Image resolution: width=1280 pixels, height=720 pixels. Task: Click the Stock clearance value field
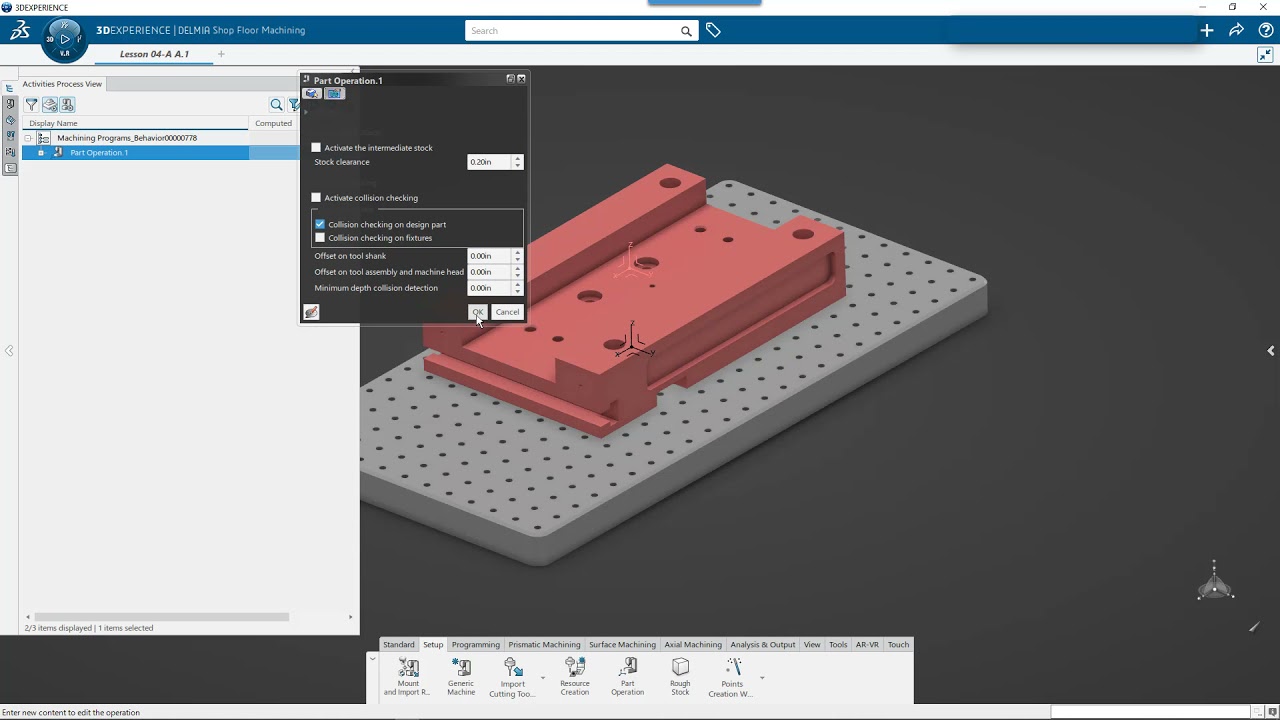click(x=489, y=162)
